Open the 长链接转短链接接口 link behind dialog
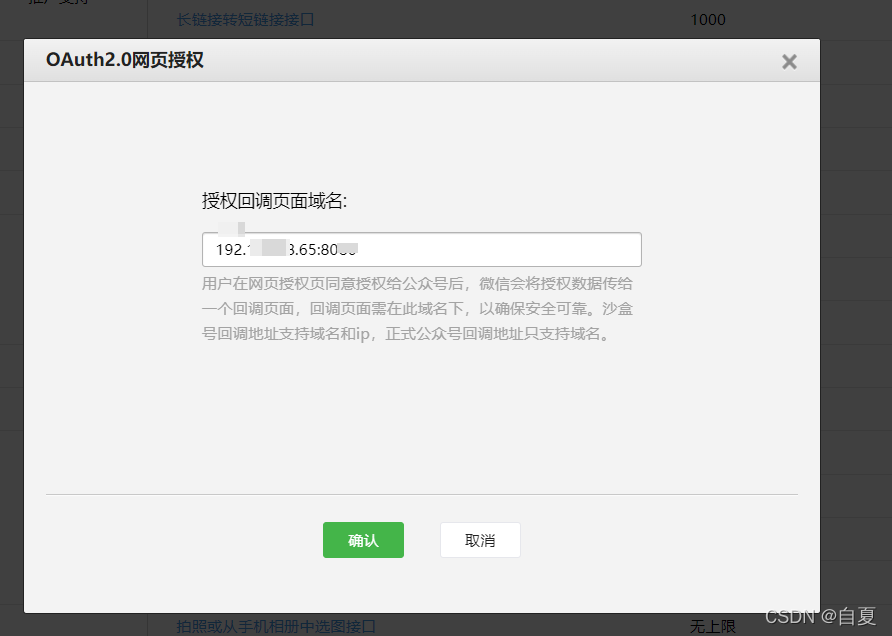The image size is (892, 636). (x=245, y=20)
